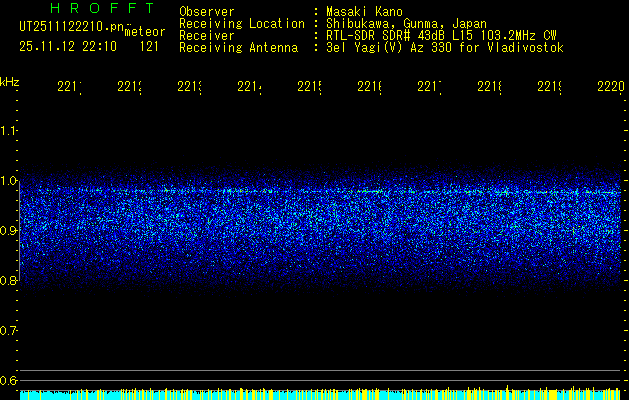Click the 2212 time marker

(x=130, y=87)
